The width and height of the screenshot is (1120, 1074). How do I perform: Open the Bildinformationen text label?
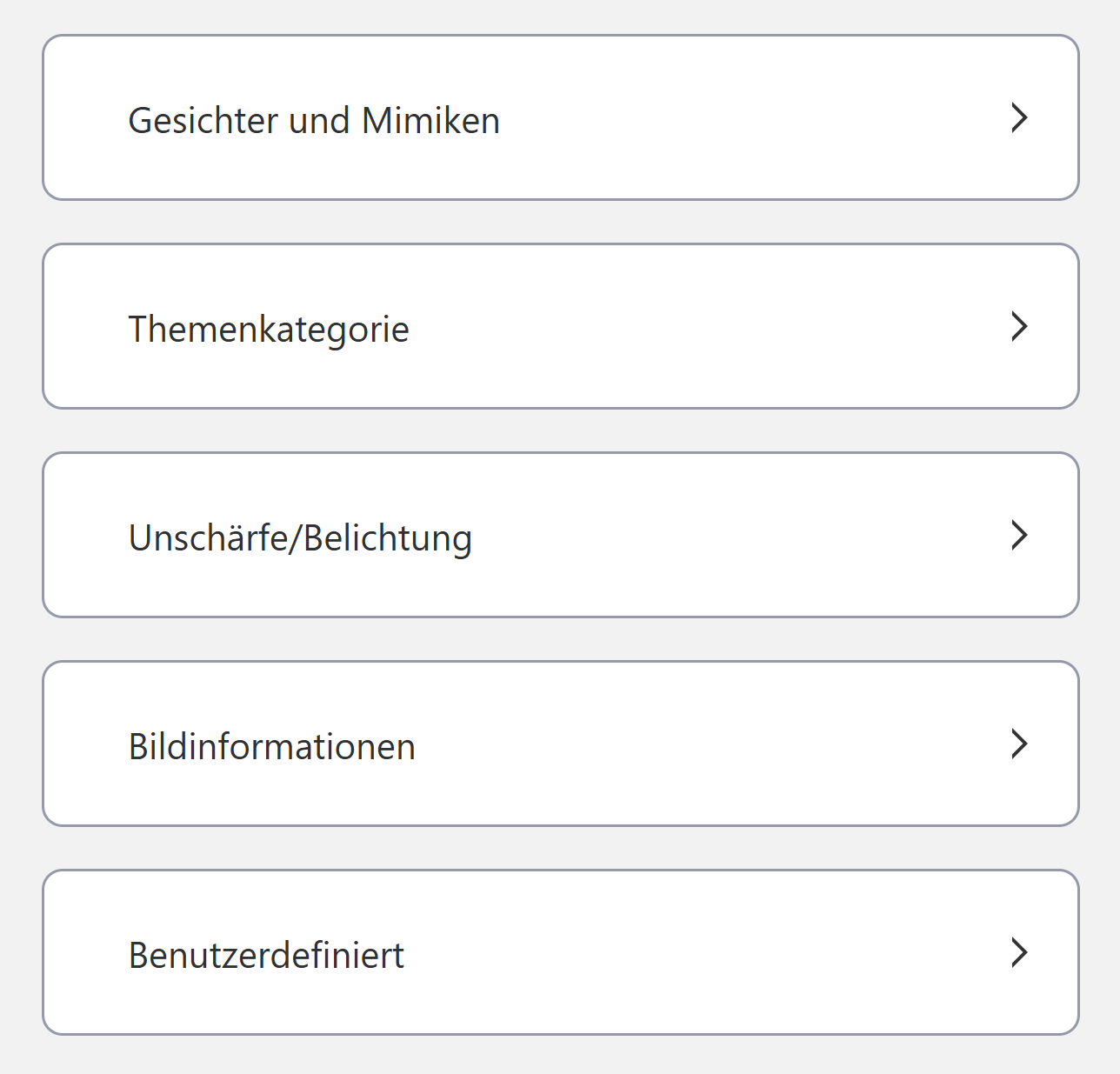click(272, 746)
